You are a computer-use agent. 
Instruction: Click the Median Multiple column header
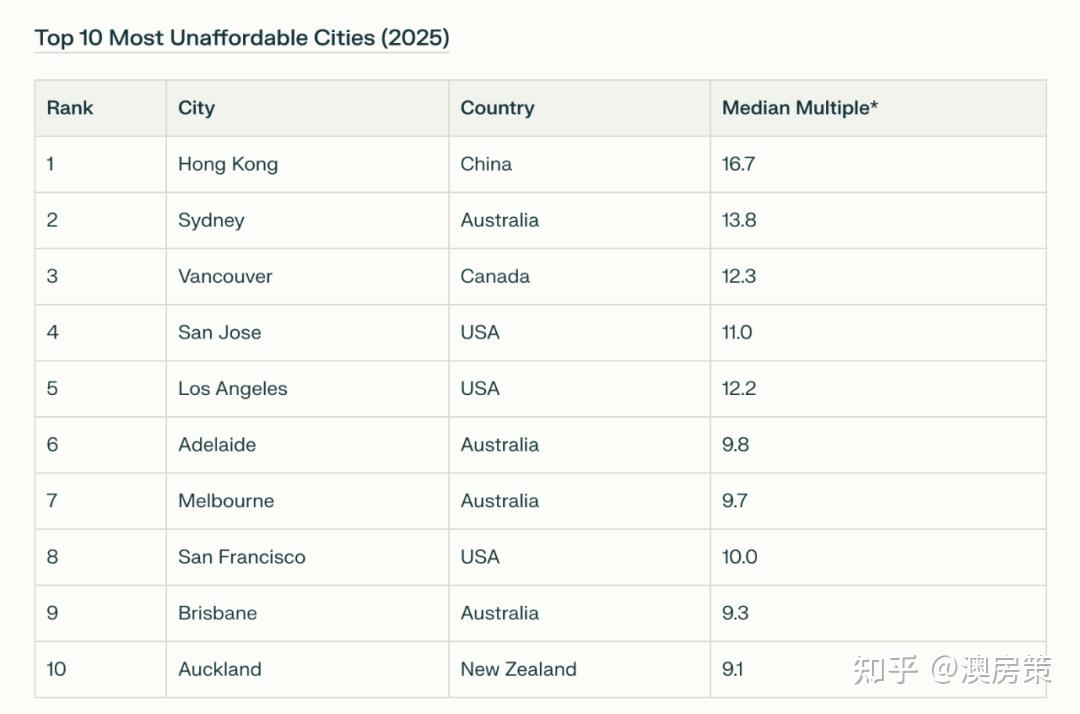click(799, 108)
